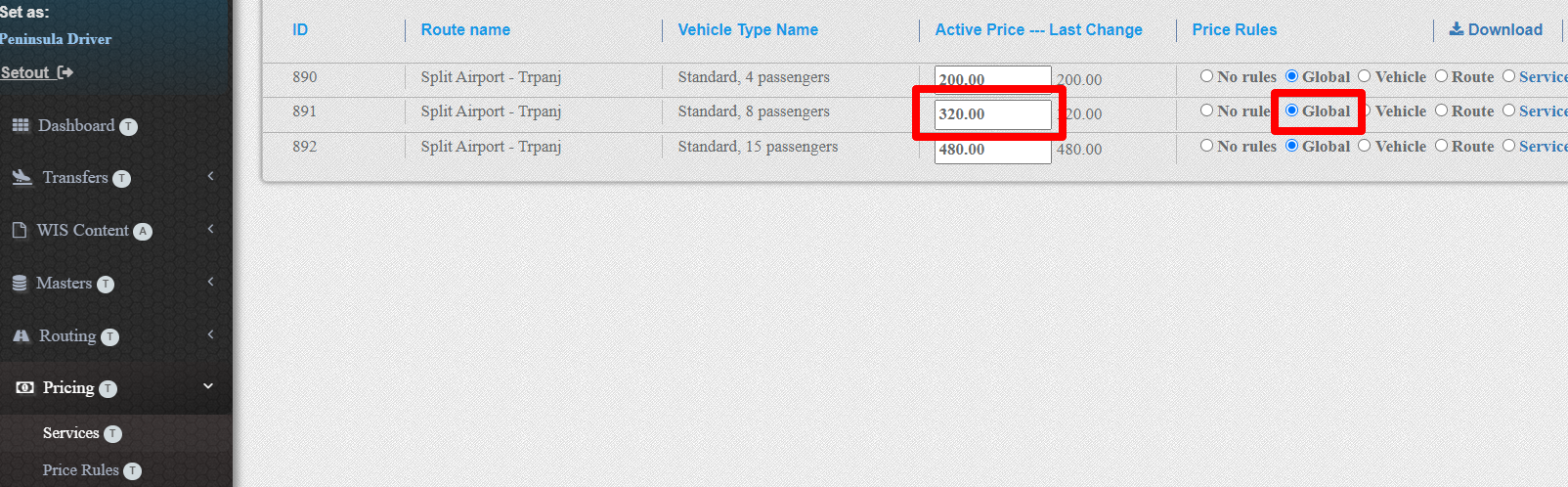The image size is (1568, 487).
Task: Expand the Masters menu chevron
Action: coord(210,282)
